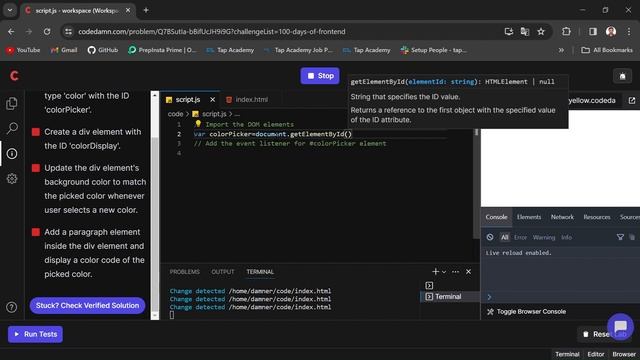
Task: Click the console trash icon
Action: pos(632,237)
